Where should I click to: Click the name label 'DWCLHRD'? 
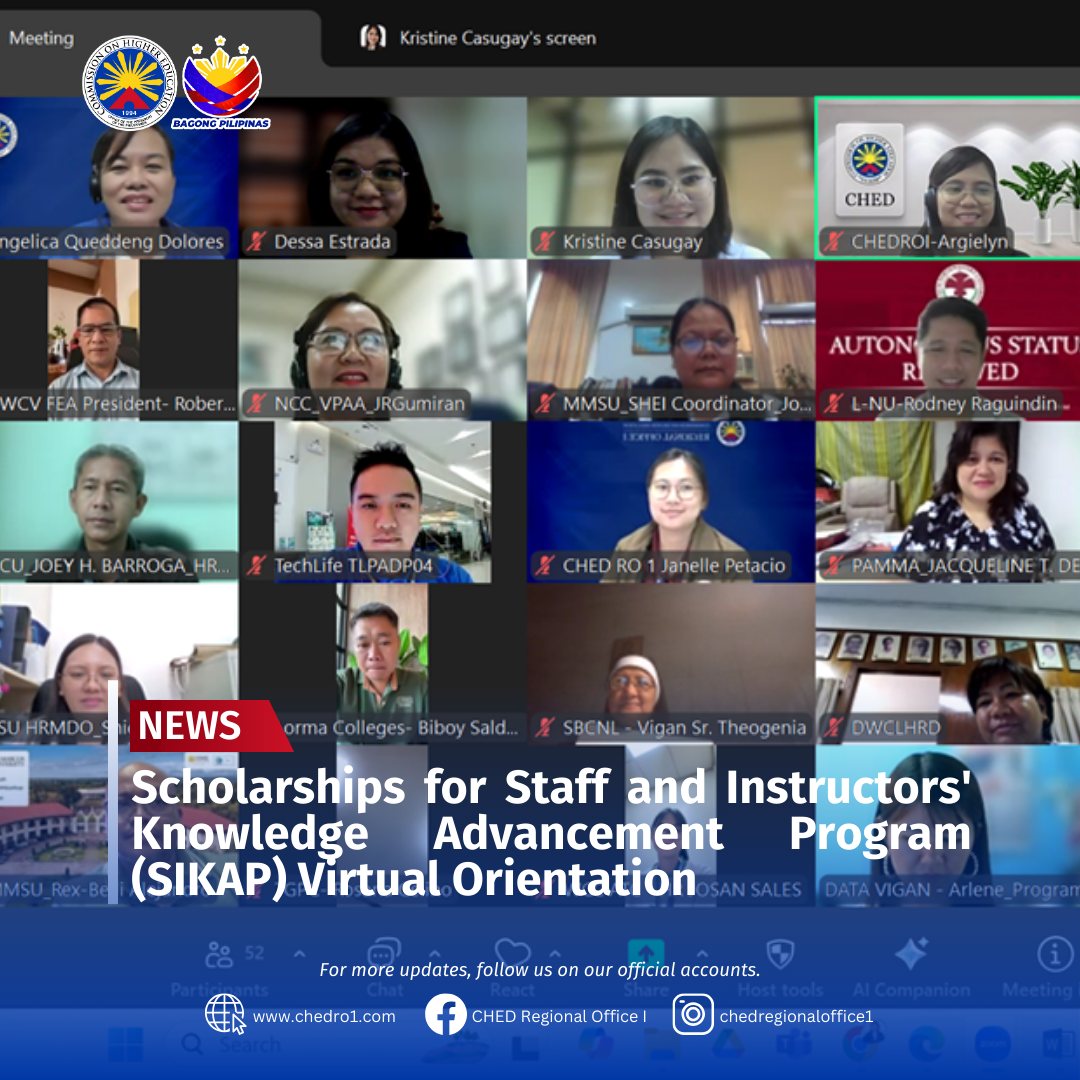click(x=895, y=728)
